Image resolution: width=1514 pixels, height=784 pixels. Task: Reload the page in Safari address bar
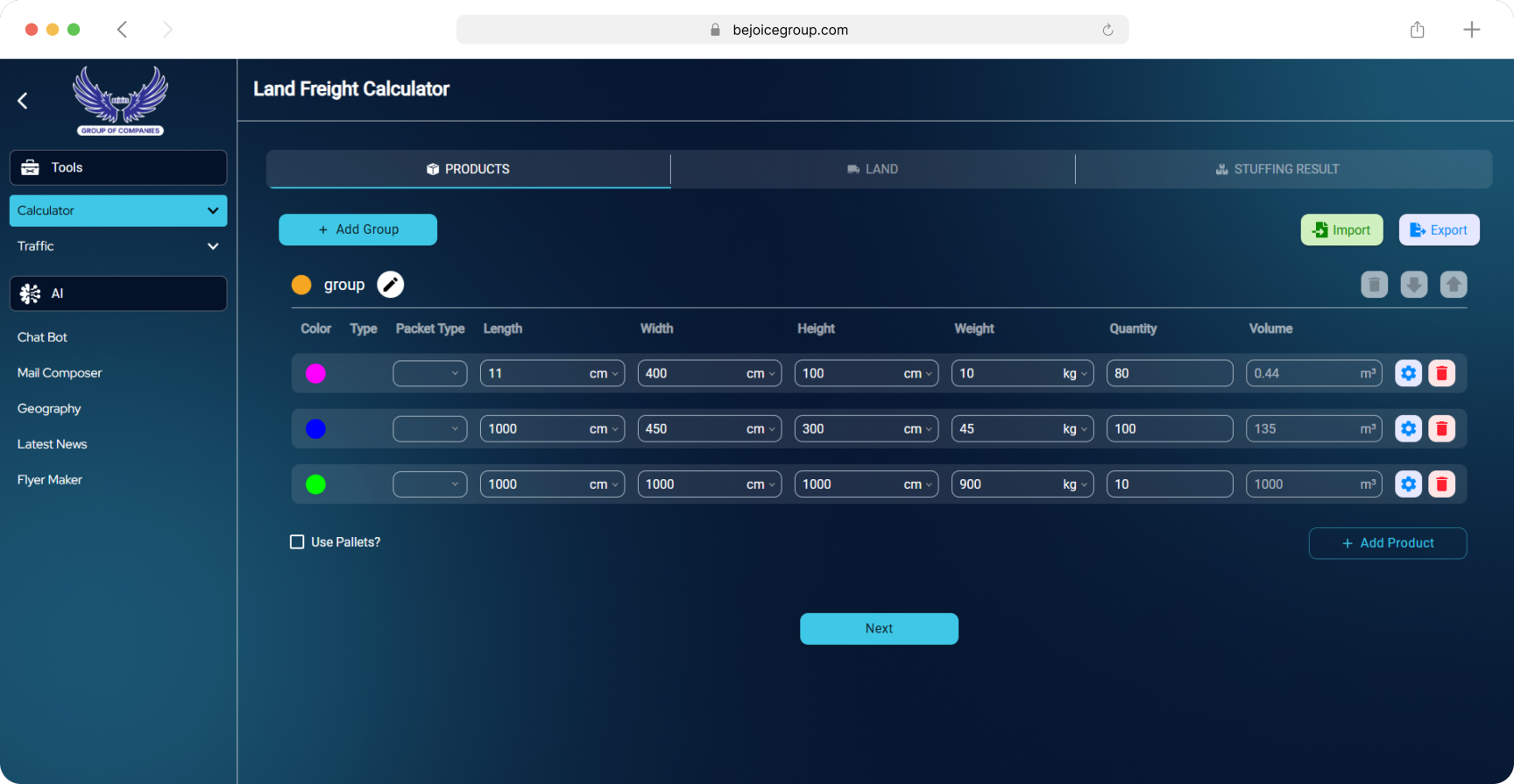[1107, 30]
